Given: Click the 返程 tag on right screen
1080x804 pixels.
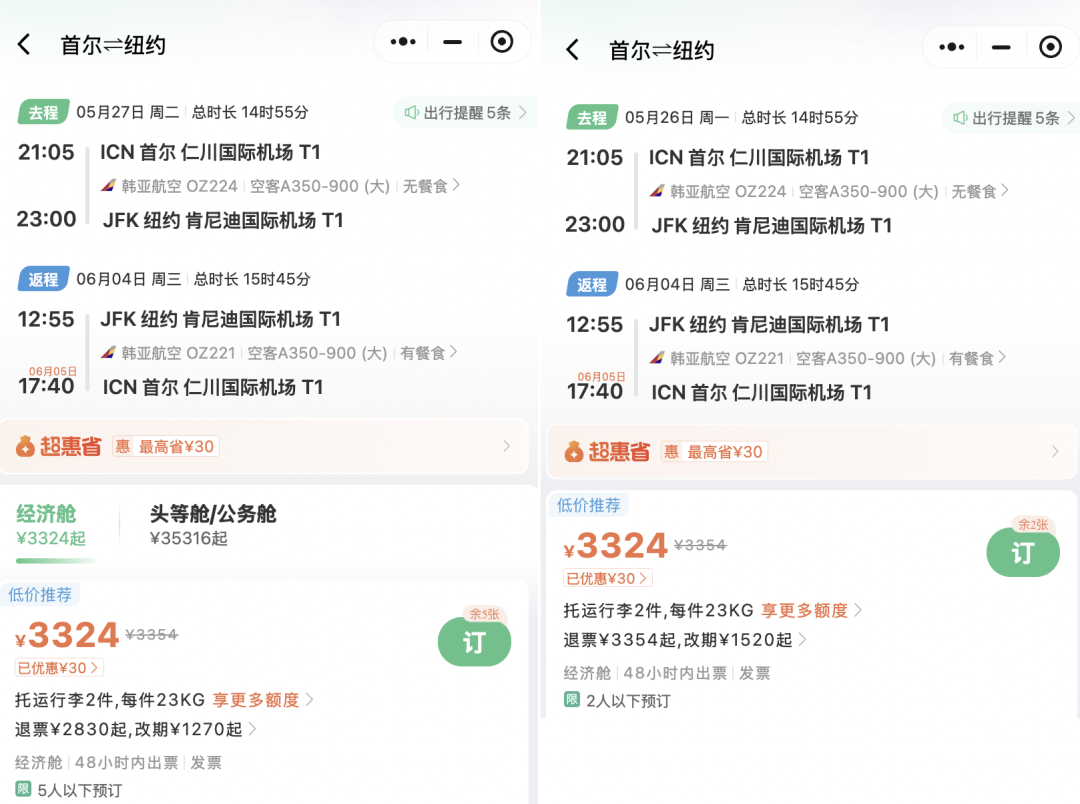Looking at the screenshot, I should click(x=592, y=285).
